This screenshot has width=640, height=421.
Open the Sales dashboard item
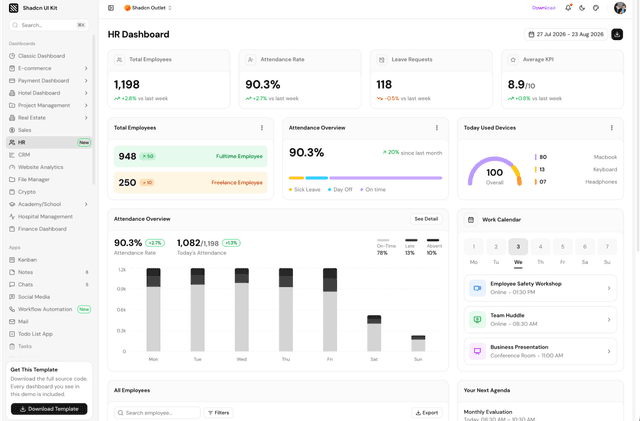click(x=49, y=130)
